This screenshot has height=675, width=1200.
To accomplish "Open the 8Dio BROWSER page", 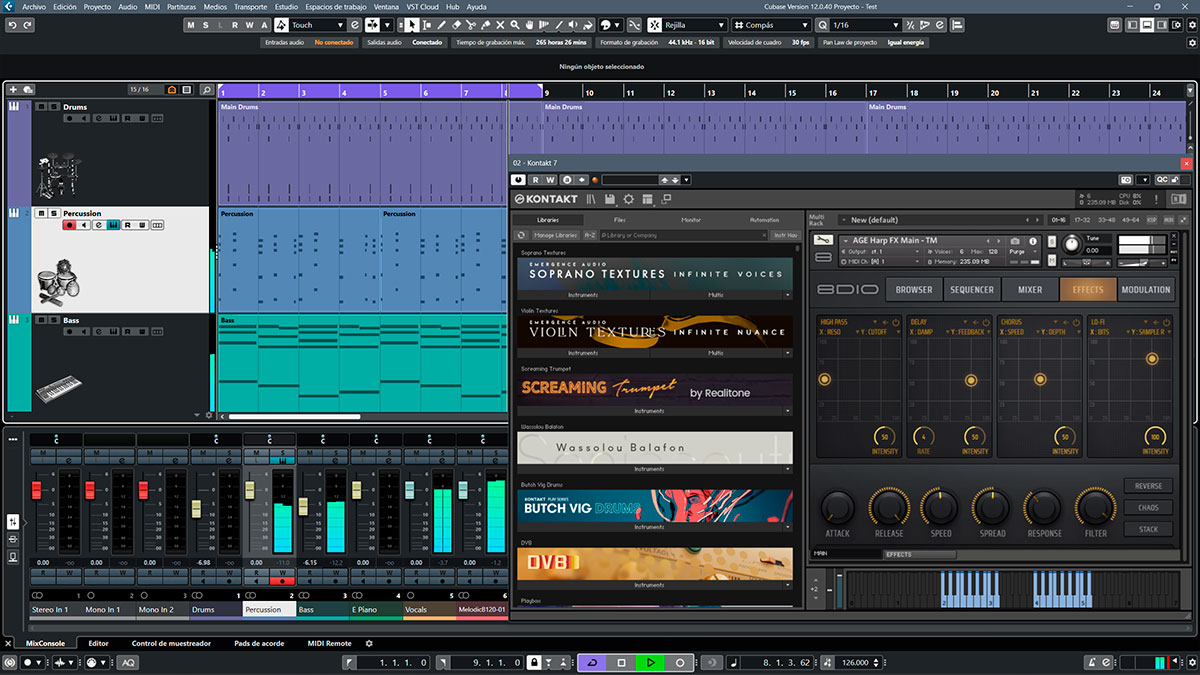I will click(x=914, y=290).
